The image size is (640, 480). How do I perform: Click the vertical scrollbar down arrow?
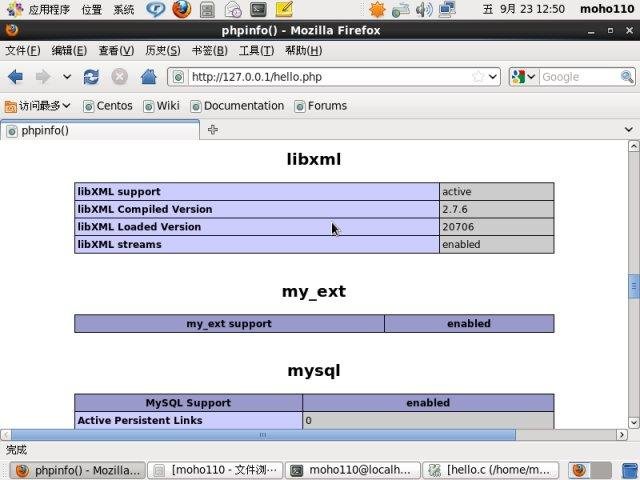click(x=633, y=422)
